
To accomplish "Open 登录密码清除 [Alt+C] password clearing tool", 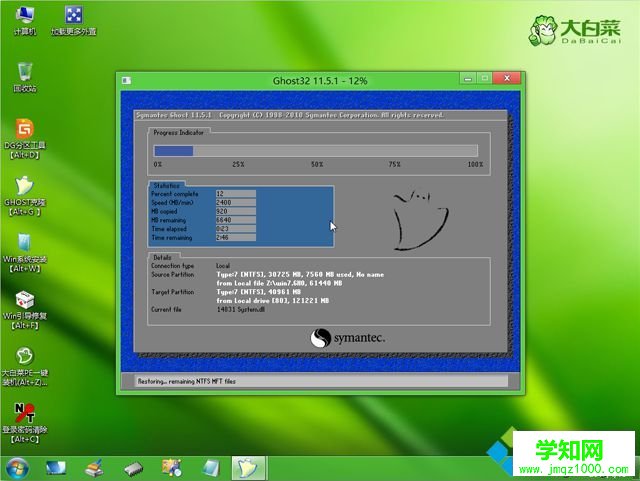I will tap(25, 423).
